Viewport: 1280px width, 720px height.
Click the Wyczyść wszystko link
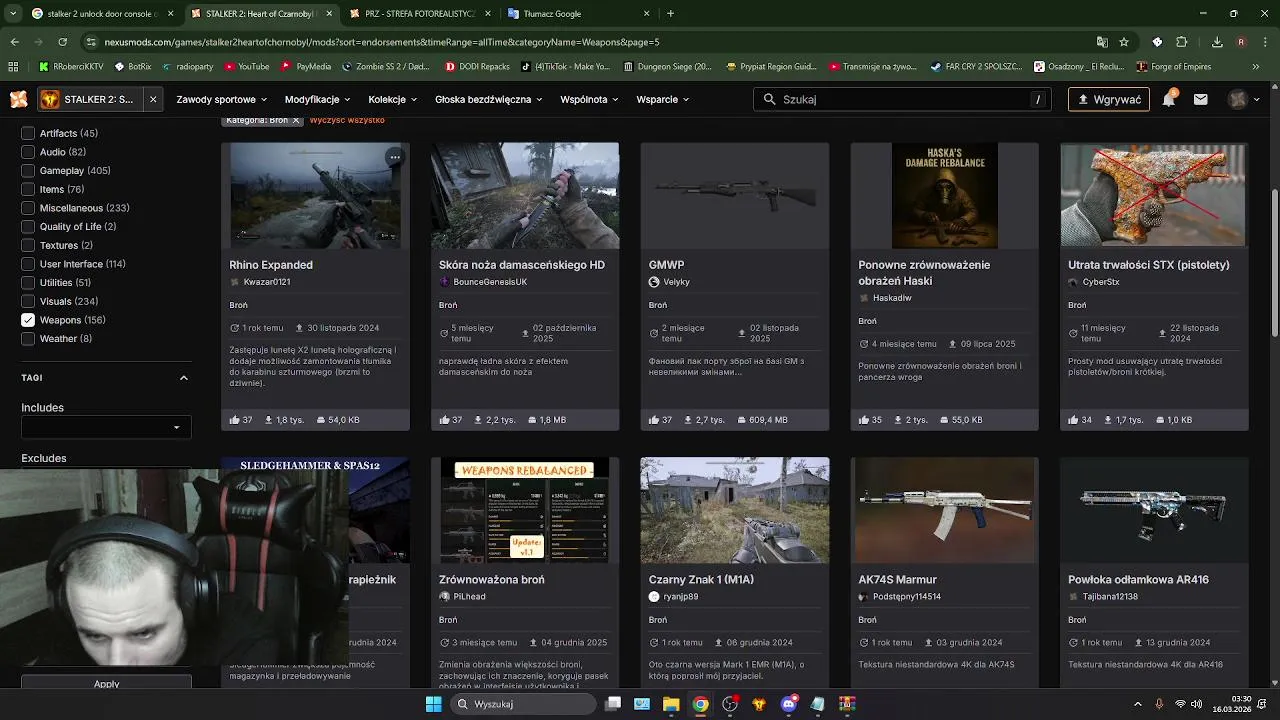pyautogui.click(x=347, y=120)
